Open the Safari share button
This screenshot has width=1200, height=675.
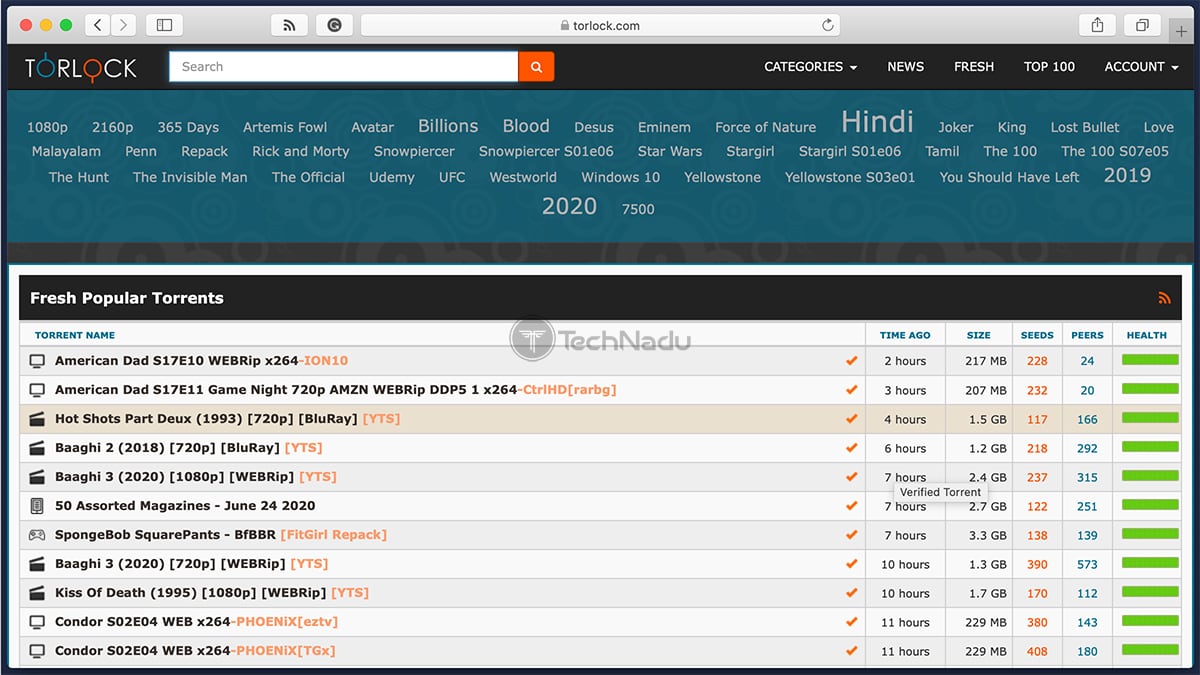pos(1098,25)
